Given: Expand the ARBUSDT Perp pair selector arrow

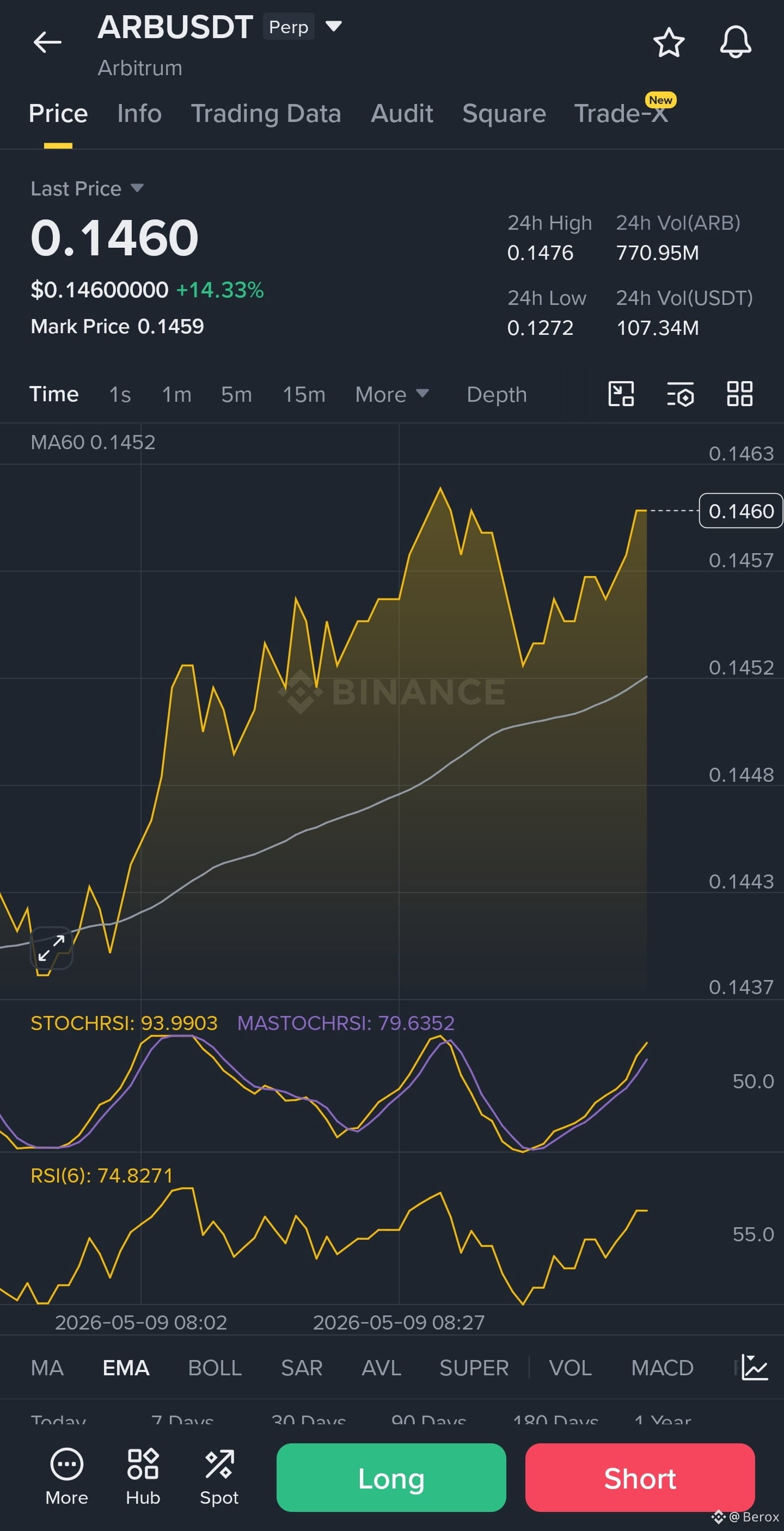Looking at the screenshot, I should (333, 26).
